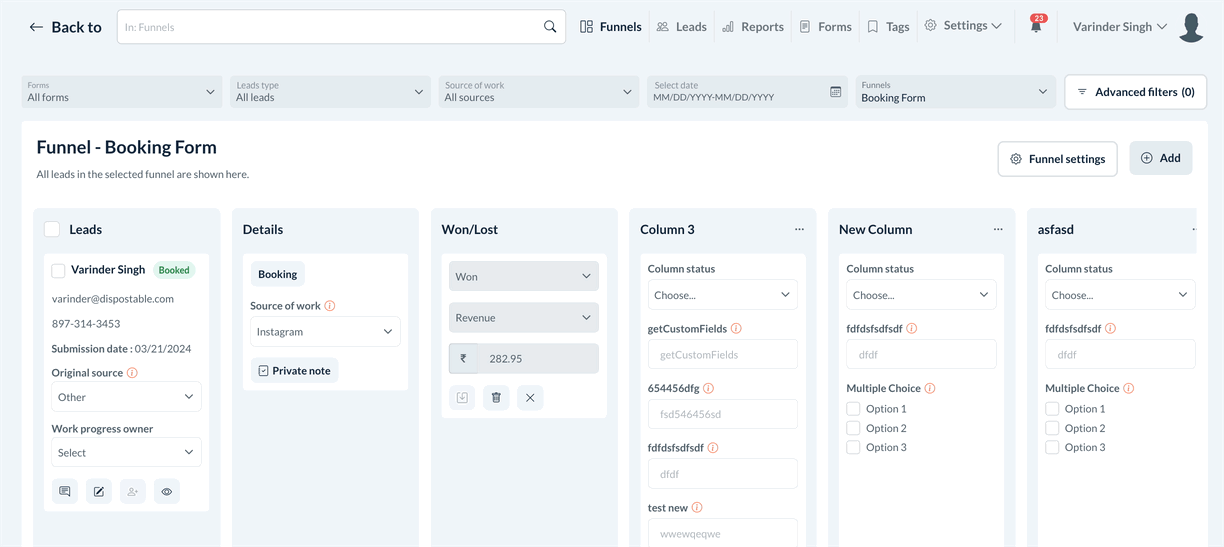Click the back arrow icon

[36, 27]
